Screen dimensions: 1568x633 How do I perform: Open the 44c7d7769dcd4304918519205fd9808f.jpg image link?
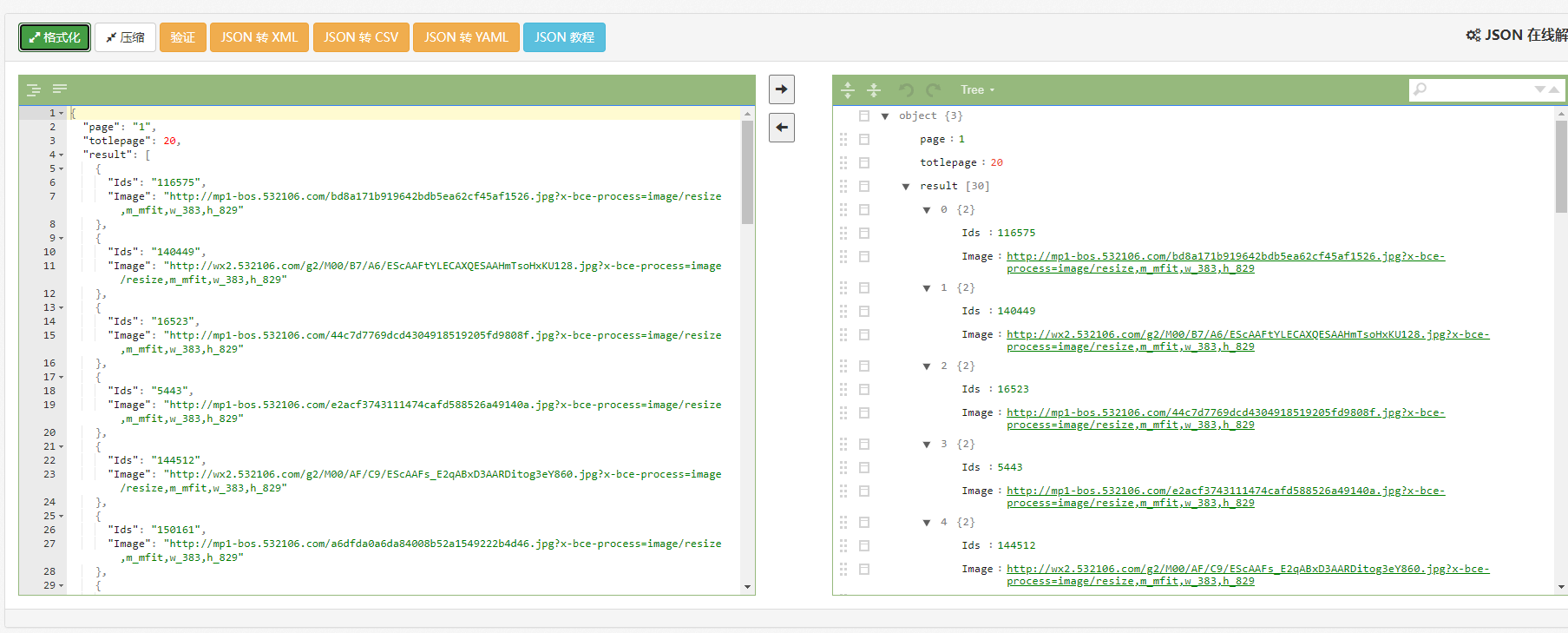click(x=1225, y=419)
